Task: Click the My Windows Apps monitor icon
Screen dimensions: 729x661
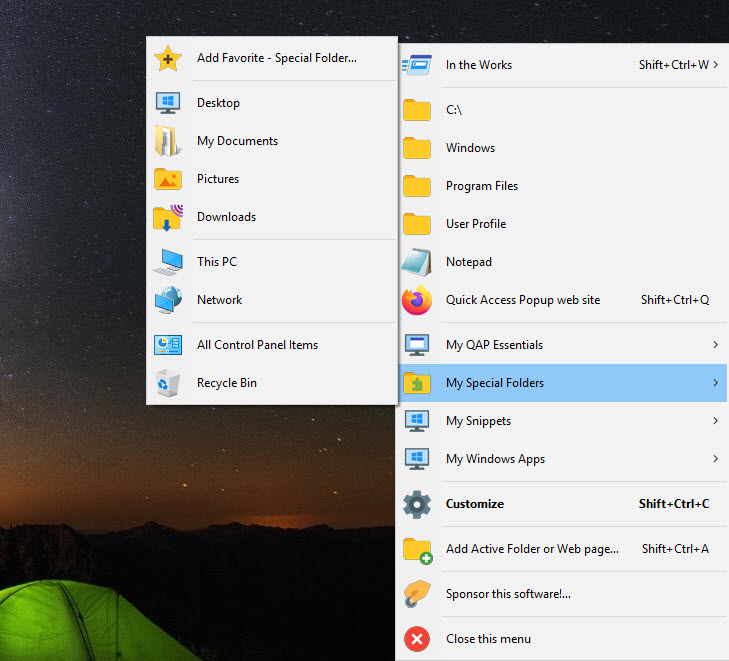Action: click(x=417, y=459)
